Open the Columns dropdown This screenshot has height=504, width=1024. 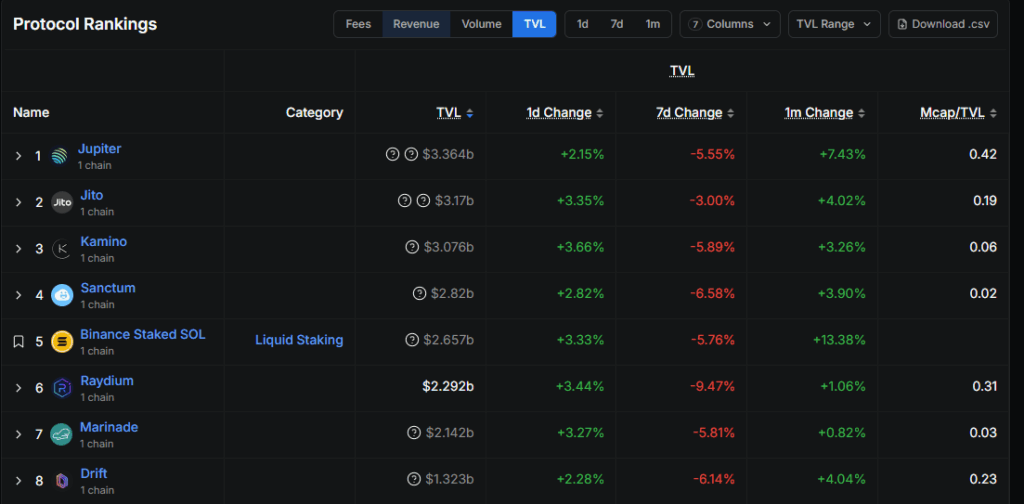pos(730,24)
